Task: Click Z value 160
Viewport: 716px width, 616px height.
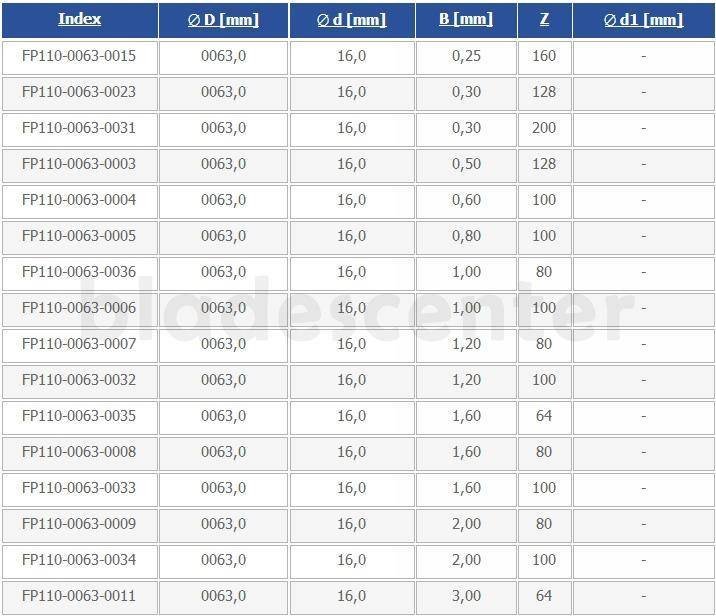Action: coord(544,56)
